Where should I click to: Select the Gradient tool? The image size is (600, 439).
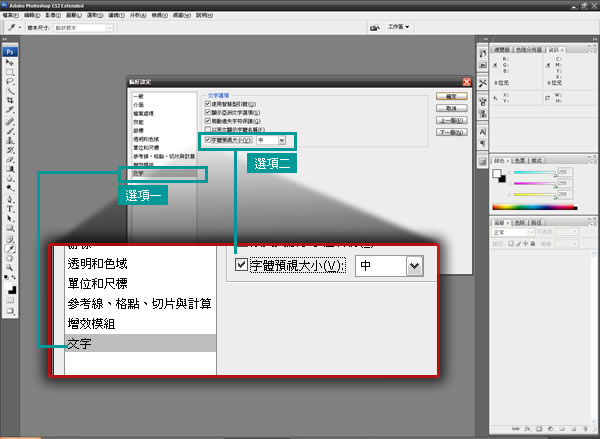pos(10,169)
